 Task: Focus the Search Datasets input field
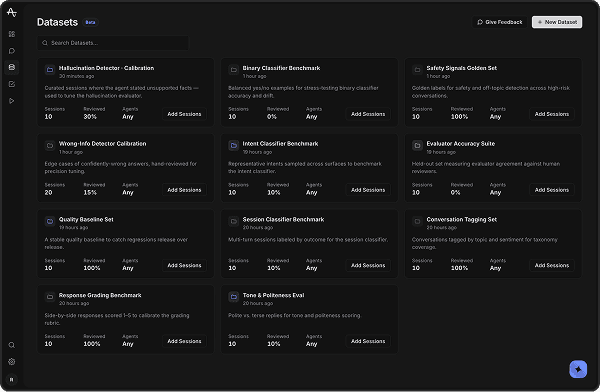click(x=113, y=43)
